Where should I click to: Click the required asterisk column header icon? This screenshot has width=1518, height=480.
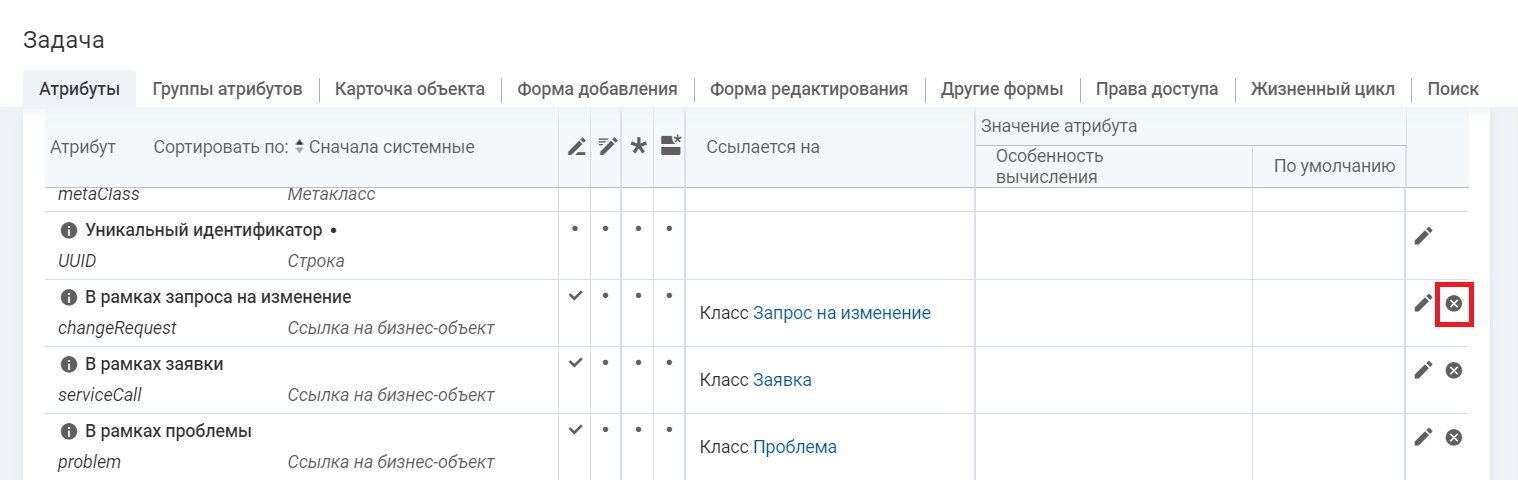[x=638, y=147]
